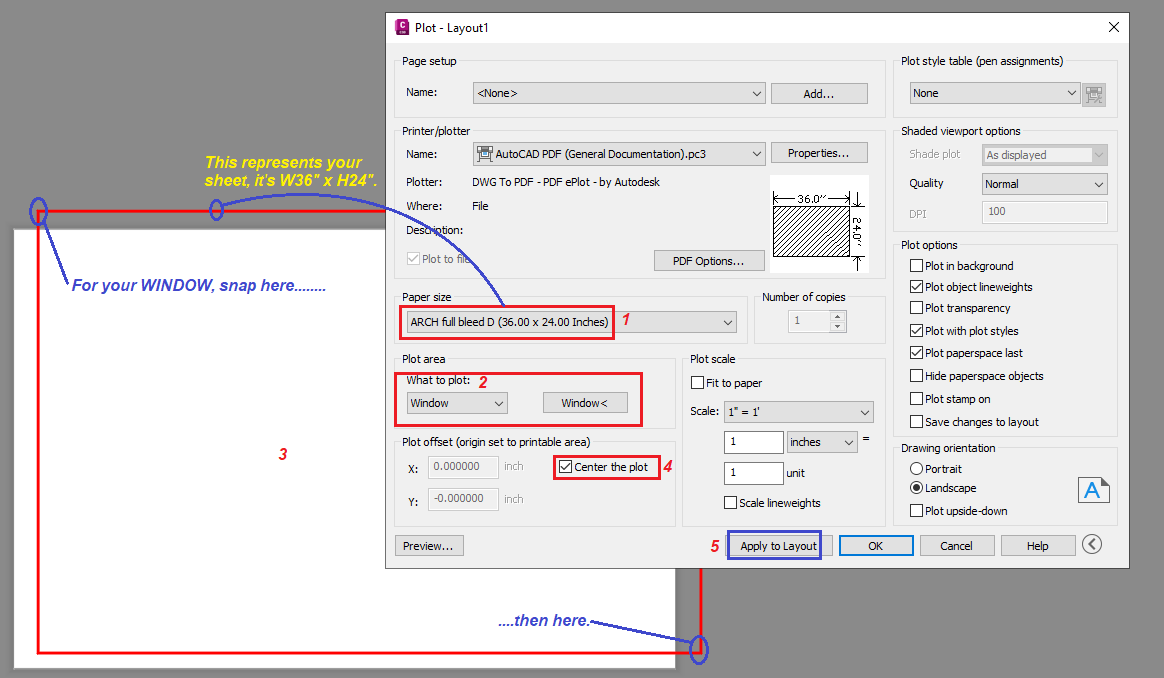This screenshot has width=1164, height=678.
Task: Click inside the DPI input field
Action: pyautogui.click(x=1043, y=211)
